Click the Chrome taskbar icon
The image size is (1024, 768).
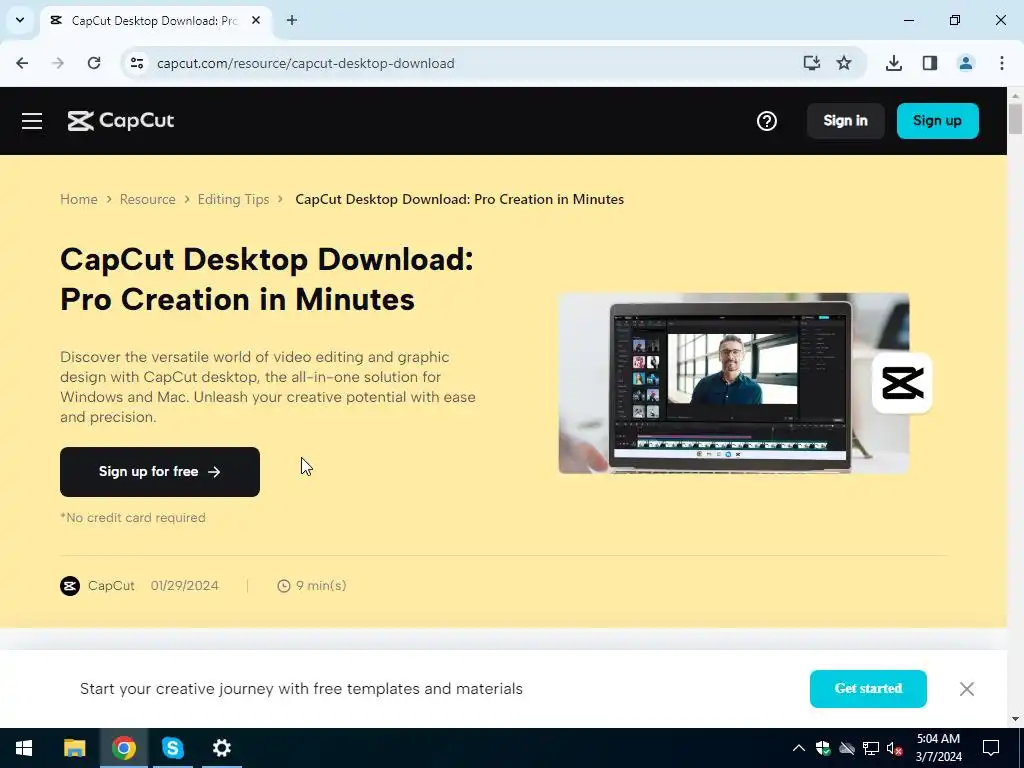click(123, 748)
